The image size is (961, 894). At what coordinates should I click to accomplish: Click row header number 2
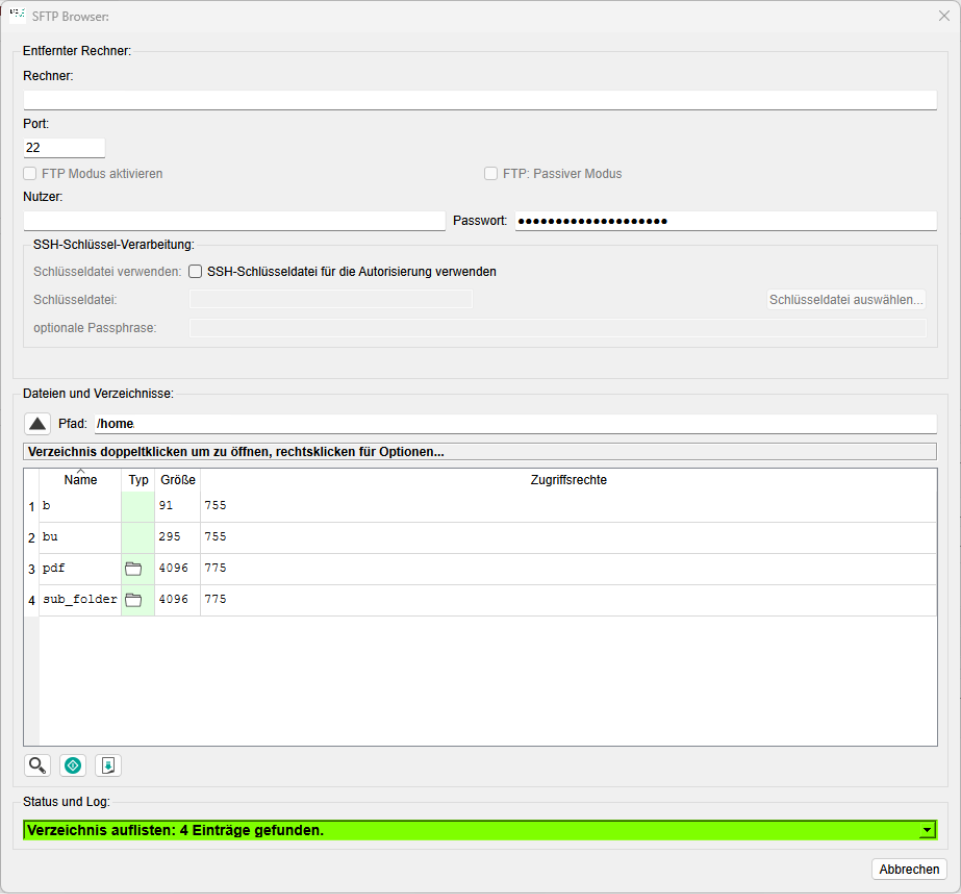(x=31, y=538)
